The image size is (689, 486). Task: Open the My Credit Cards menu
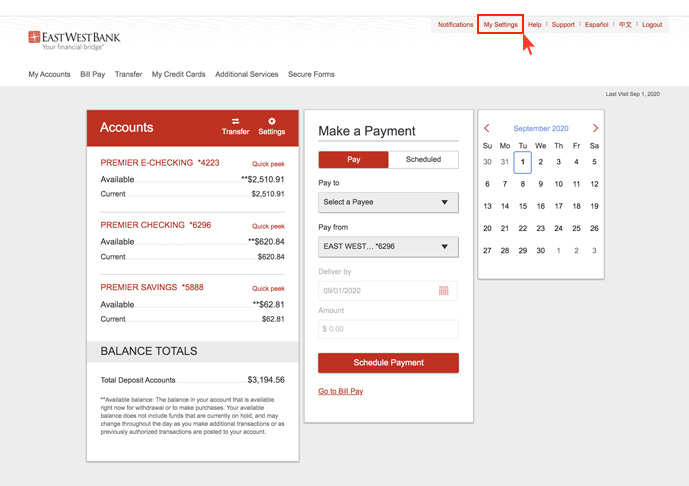(178, 74)
